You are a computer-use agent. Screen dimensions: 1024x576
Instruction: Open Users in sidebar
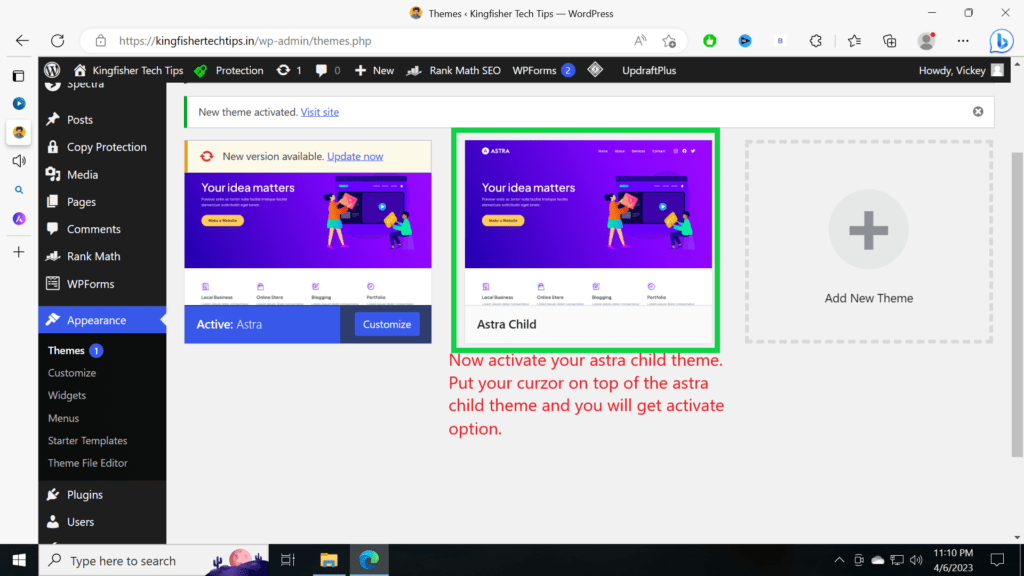click(x=102, y=522)
